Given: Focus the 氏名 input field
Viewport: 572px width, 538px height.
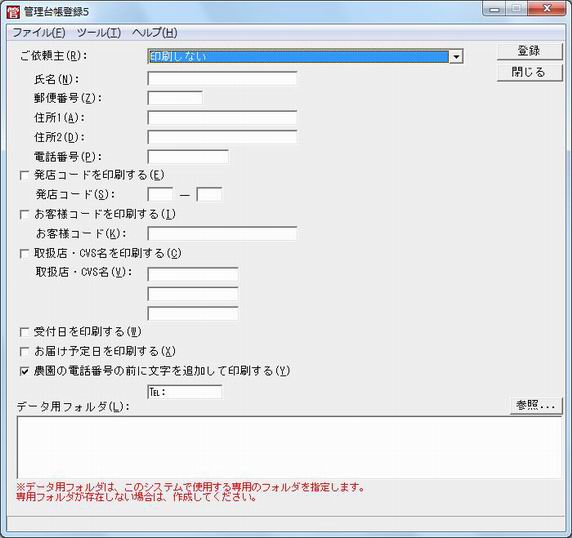Looking at the screenshot, I should [222, 79].
